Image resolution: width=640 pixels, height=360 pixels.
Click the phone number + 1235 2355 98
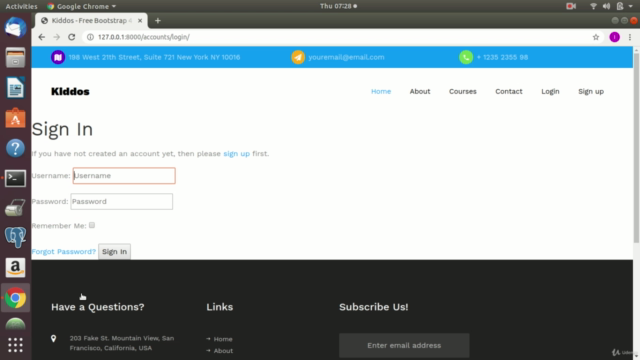(x=502, y=57)
